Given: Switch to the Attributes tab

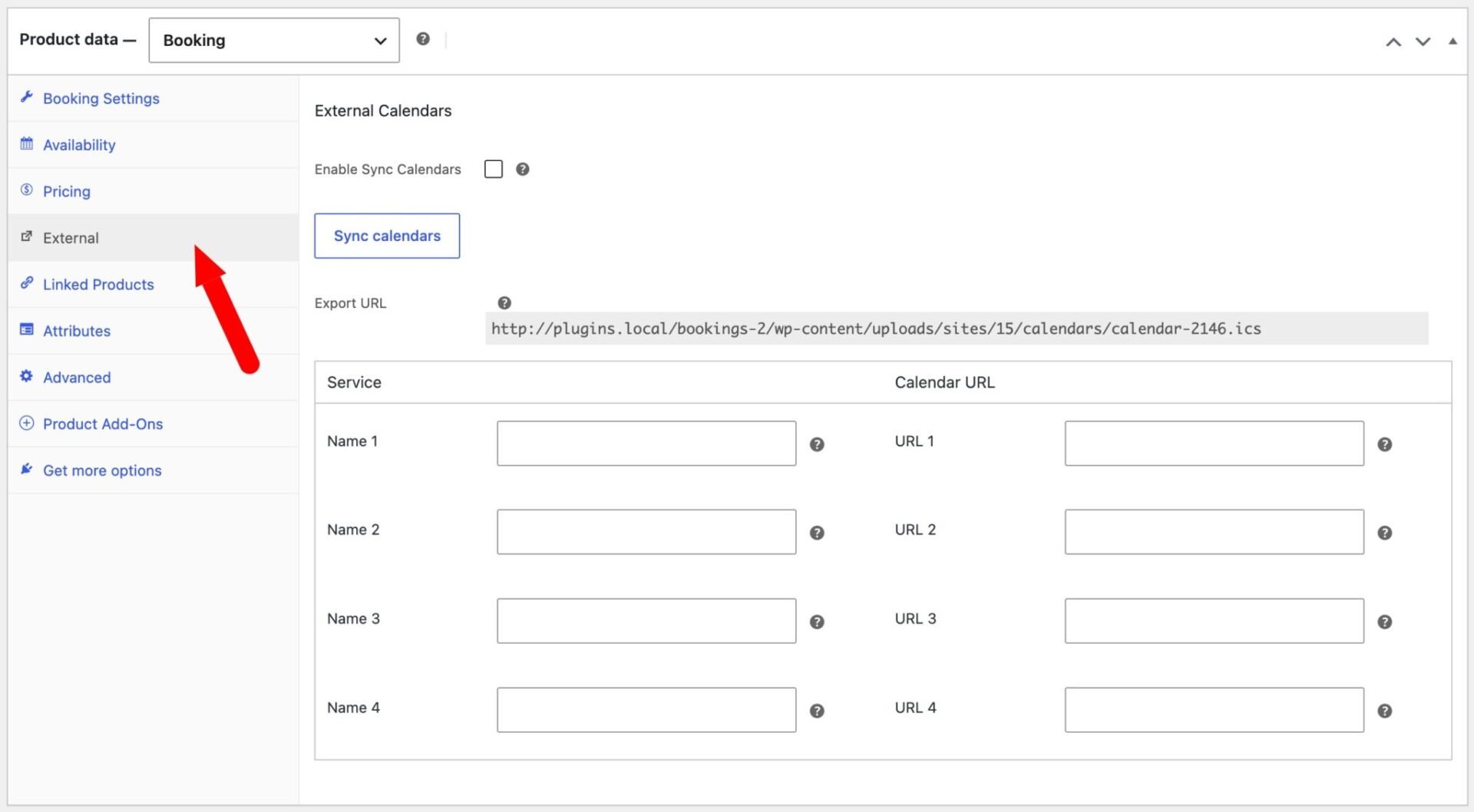Looking at the screenshot, I should [77, 330].
